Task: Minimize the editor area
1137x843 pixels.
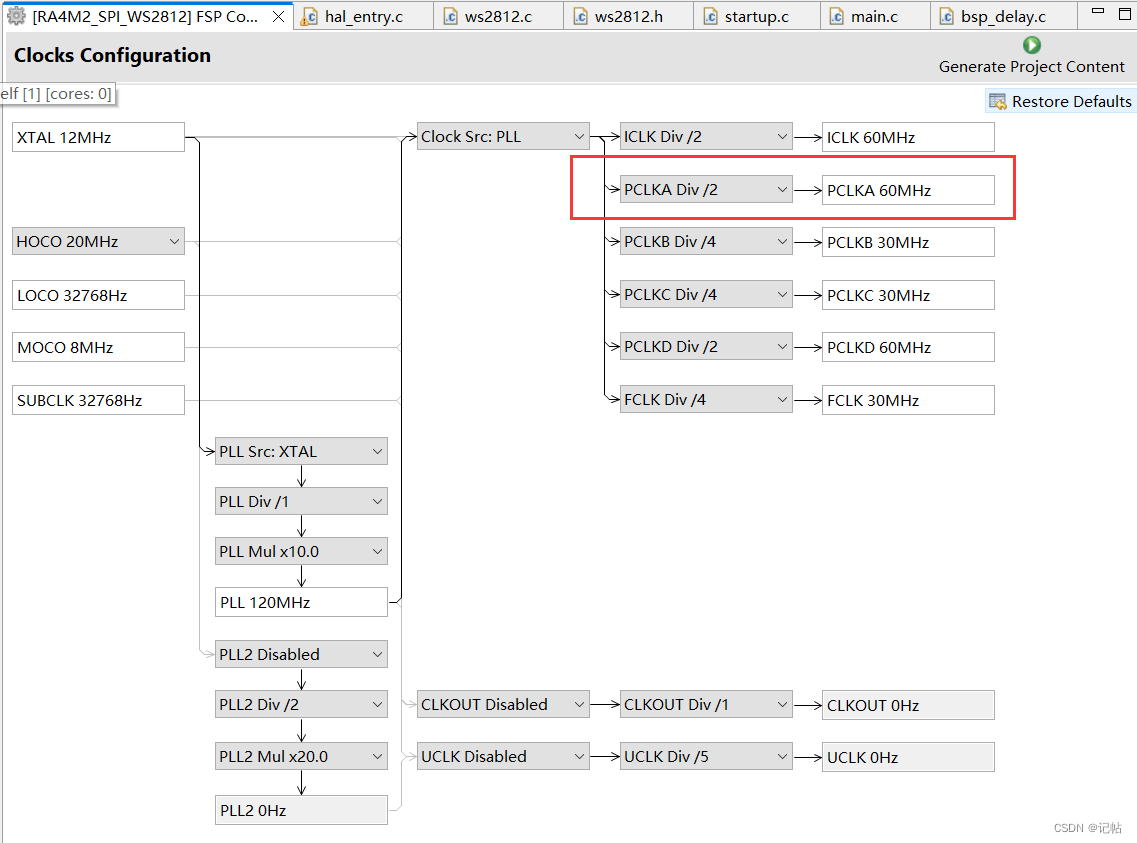Action: click(x=1098, y=11)
